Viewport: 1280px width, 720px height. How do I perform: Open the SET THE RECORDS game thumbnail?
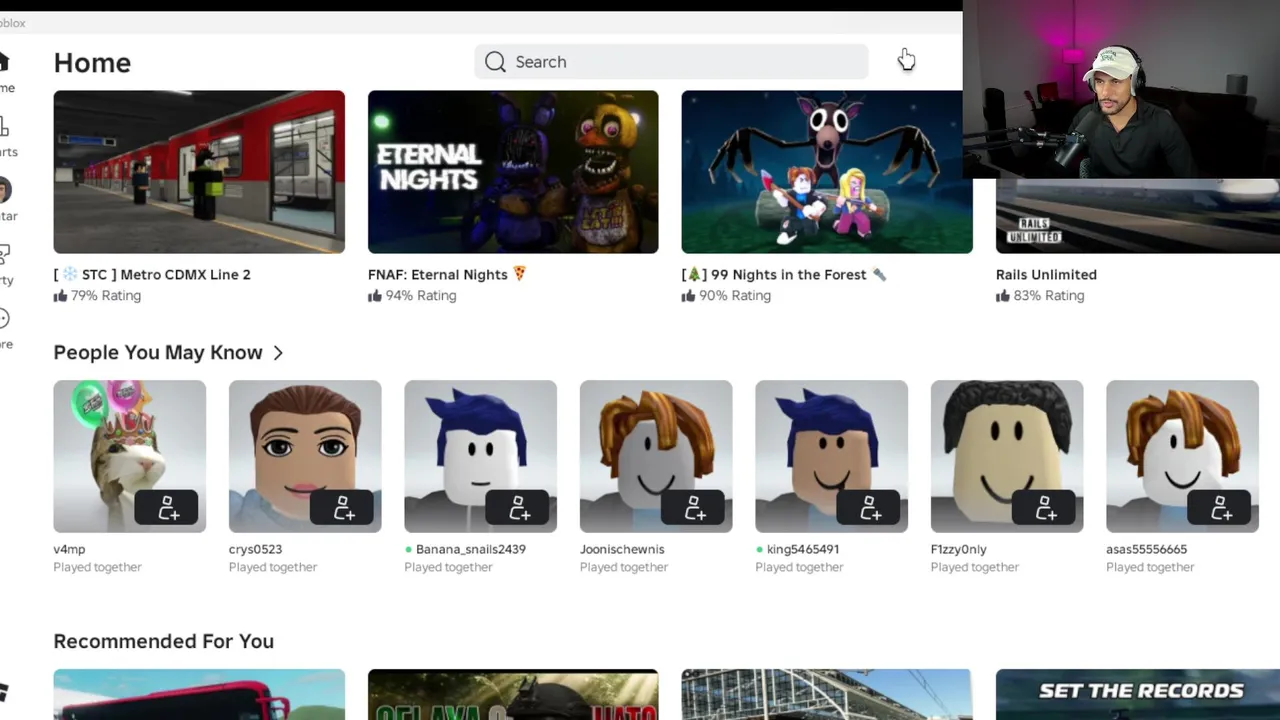1138,695
